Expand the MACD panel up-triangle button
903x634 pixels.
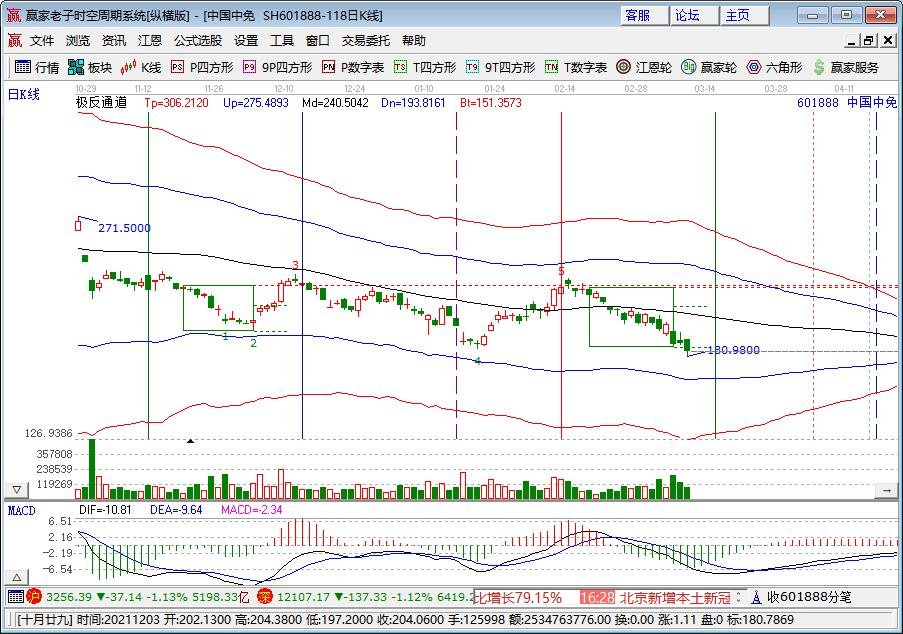click(17, 576)
